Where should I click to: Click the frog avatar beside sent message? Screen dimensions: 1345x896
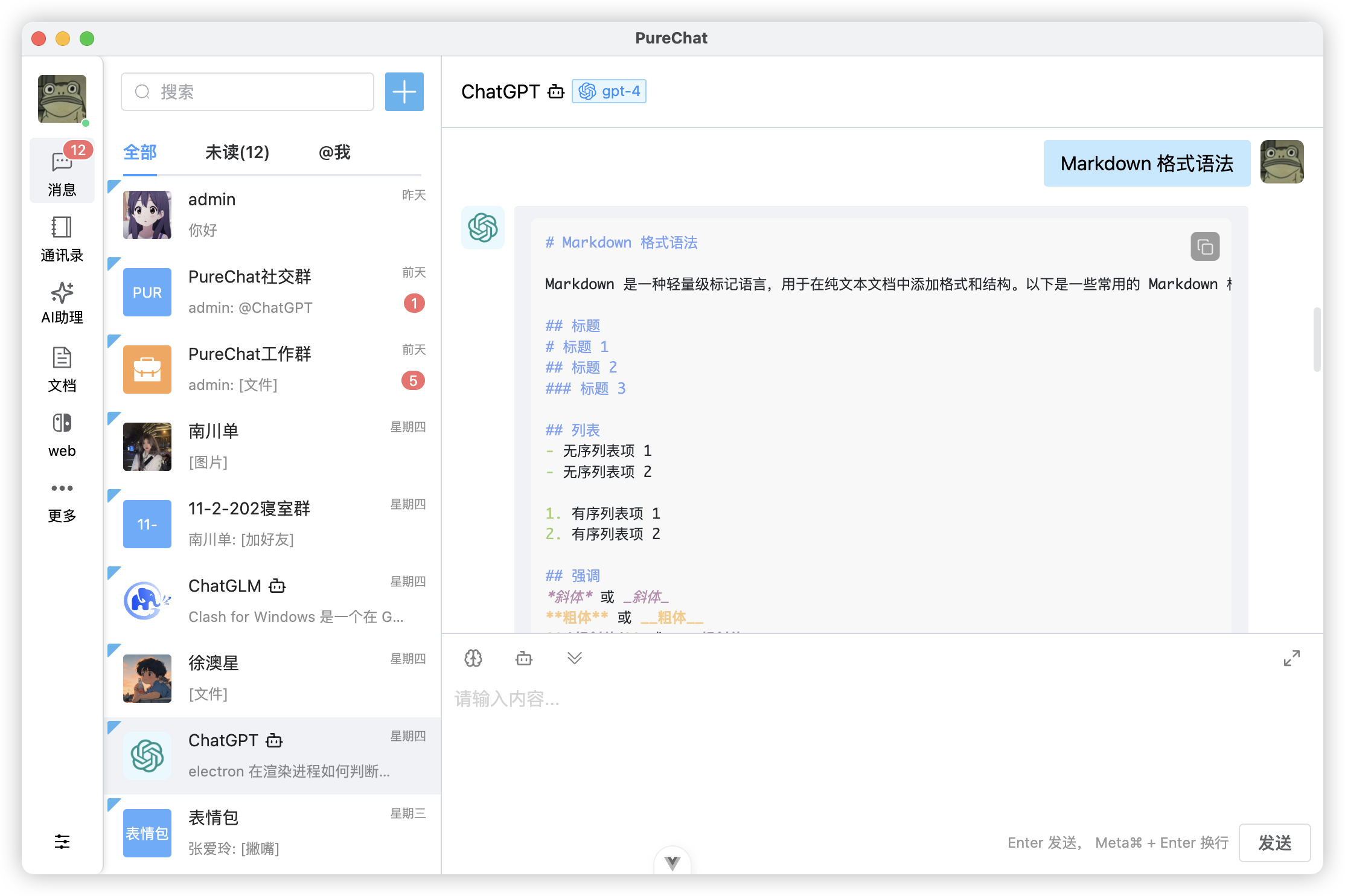[1282, 162]
